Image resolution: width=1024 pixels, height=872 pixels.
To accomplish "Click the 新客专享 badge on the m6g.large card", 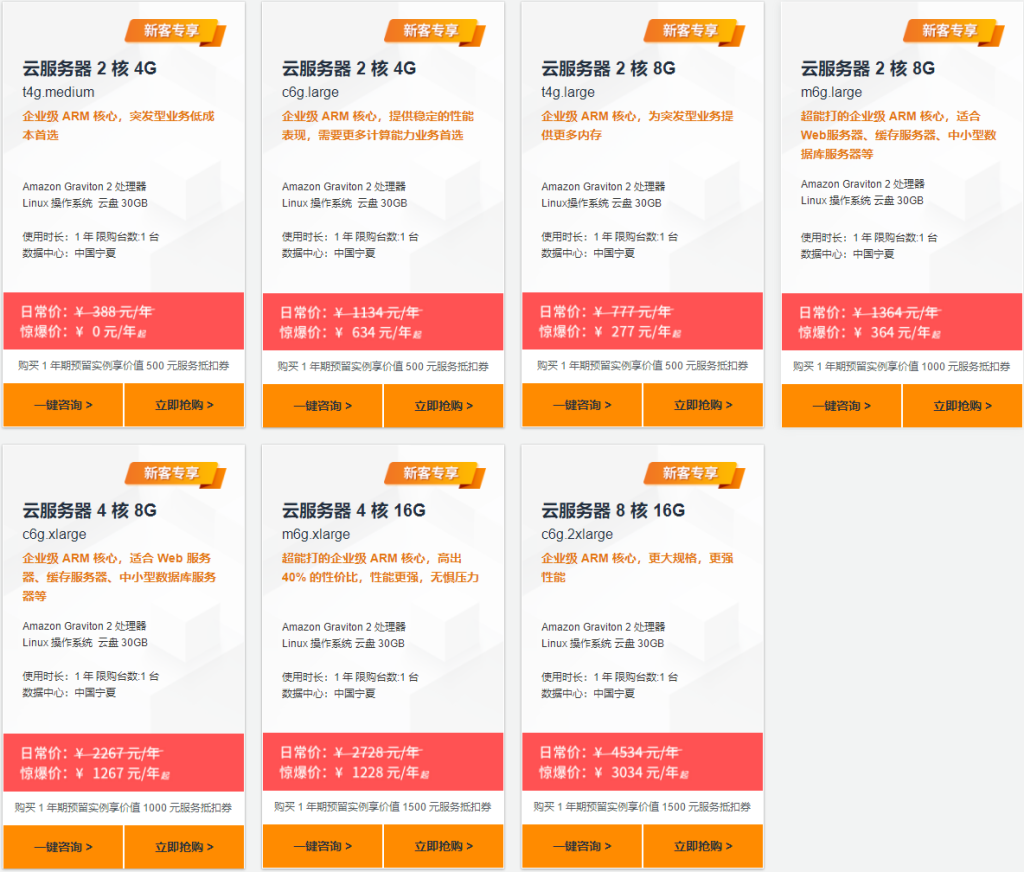I will pos(949,31).
